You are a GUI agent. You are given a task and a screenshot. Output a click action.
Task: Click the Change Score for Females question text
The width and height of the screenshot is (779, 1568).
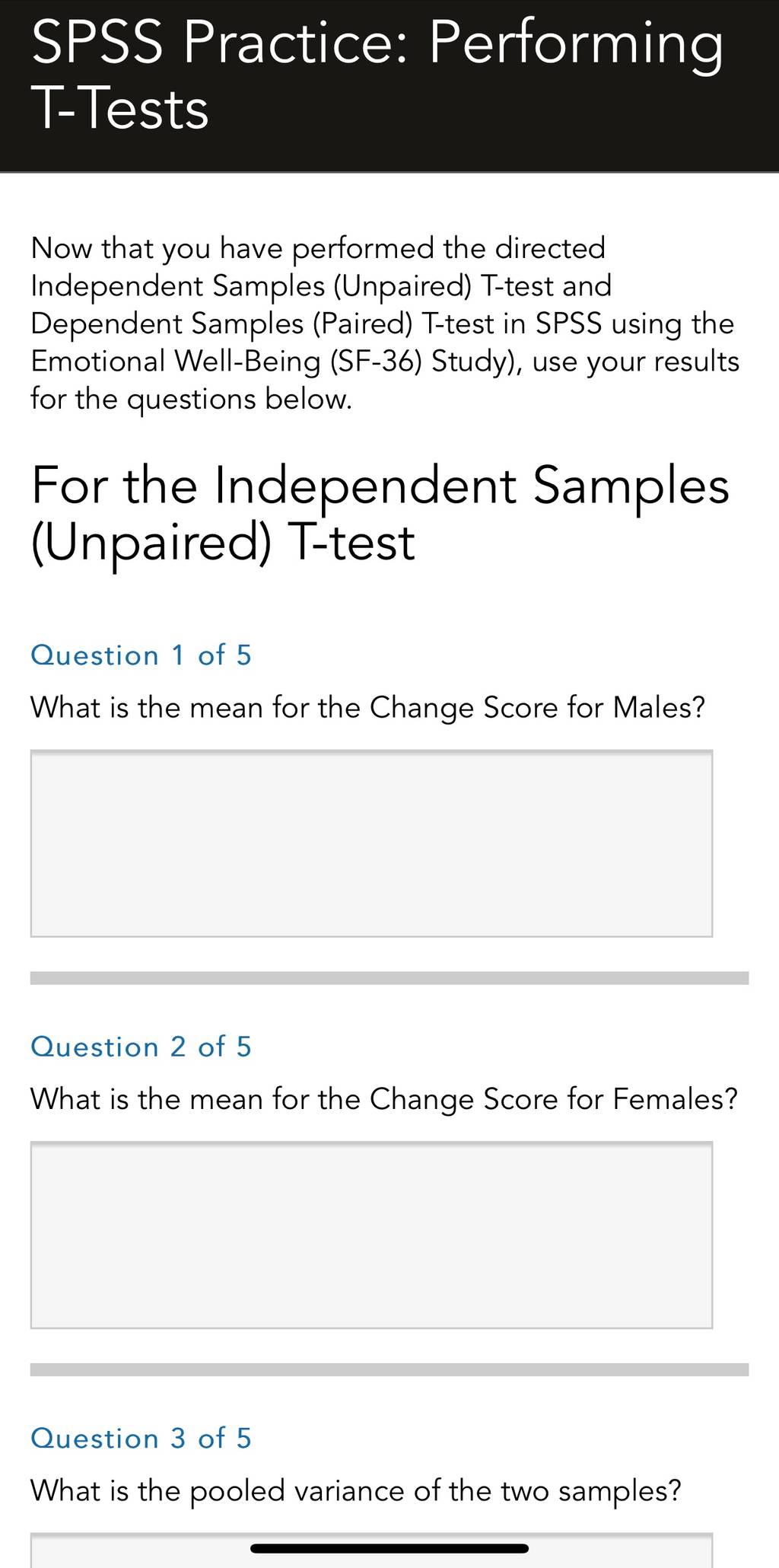click(384, 1099)
